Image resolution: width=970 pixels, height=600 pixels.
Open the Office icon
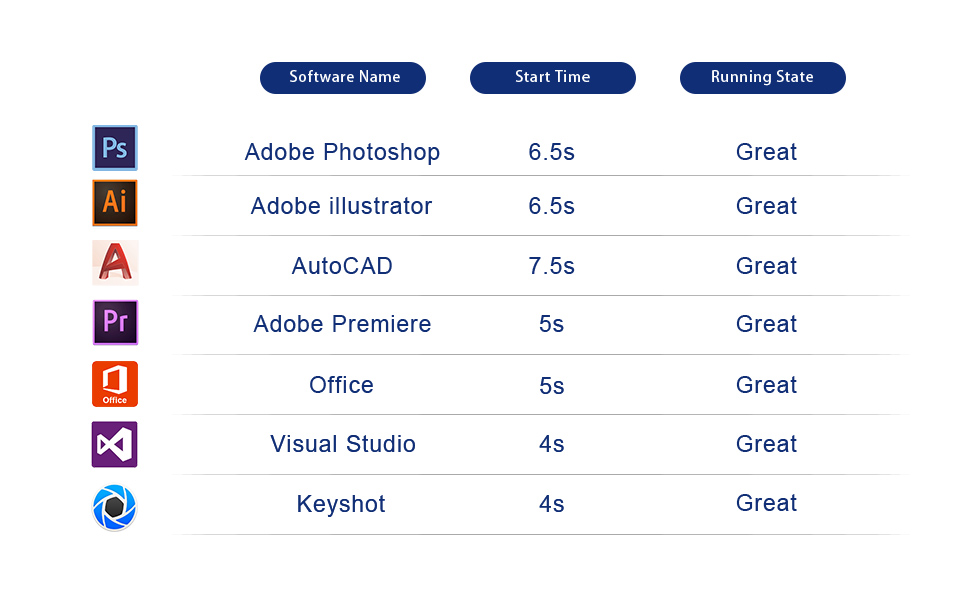pos(115,384)
